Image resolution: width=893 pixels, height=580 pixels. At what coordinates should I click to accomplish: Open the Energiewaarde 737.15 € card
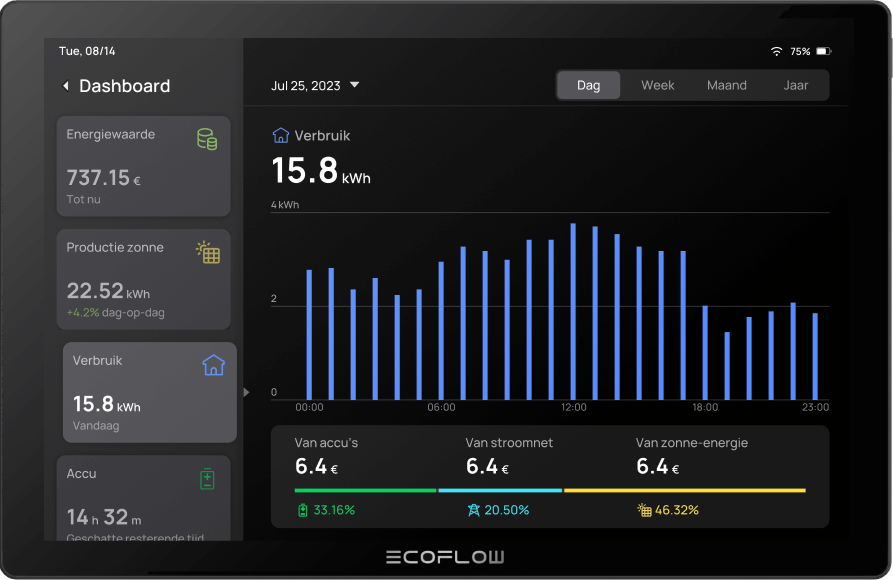(144, 166)
